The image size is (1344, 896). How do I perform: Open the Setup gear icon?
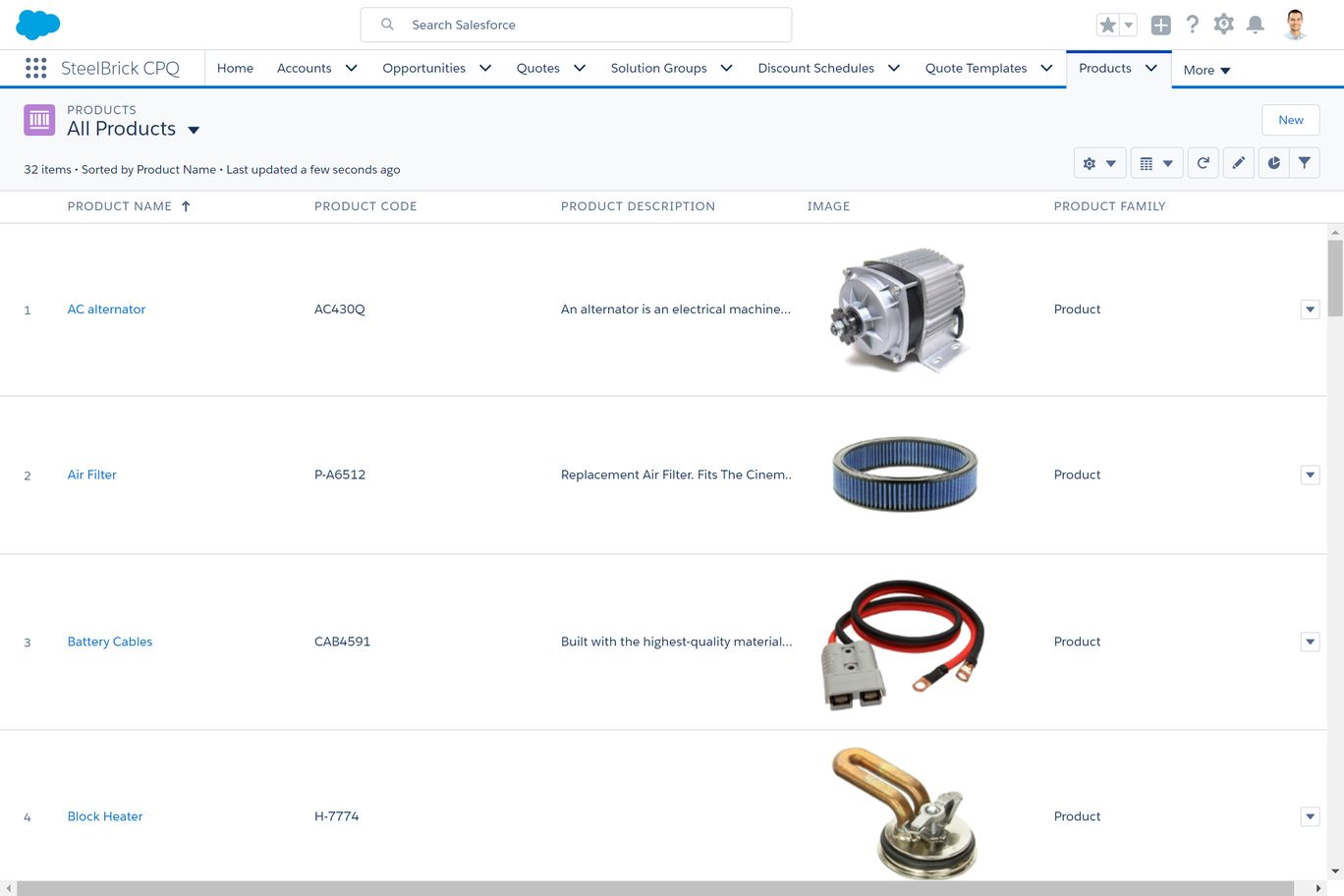pos(1223,25)
